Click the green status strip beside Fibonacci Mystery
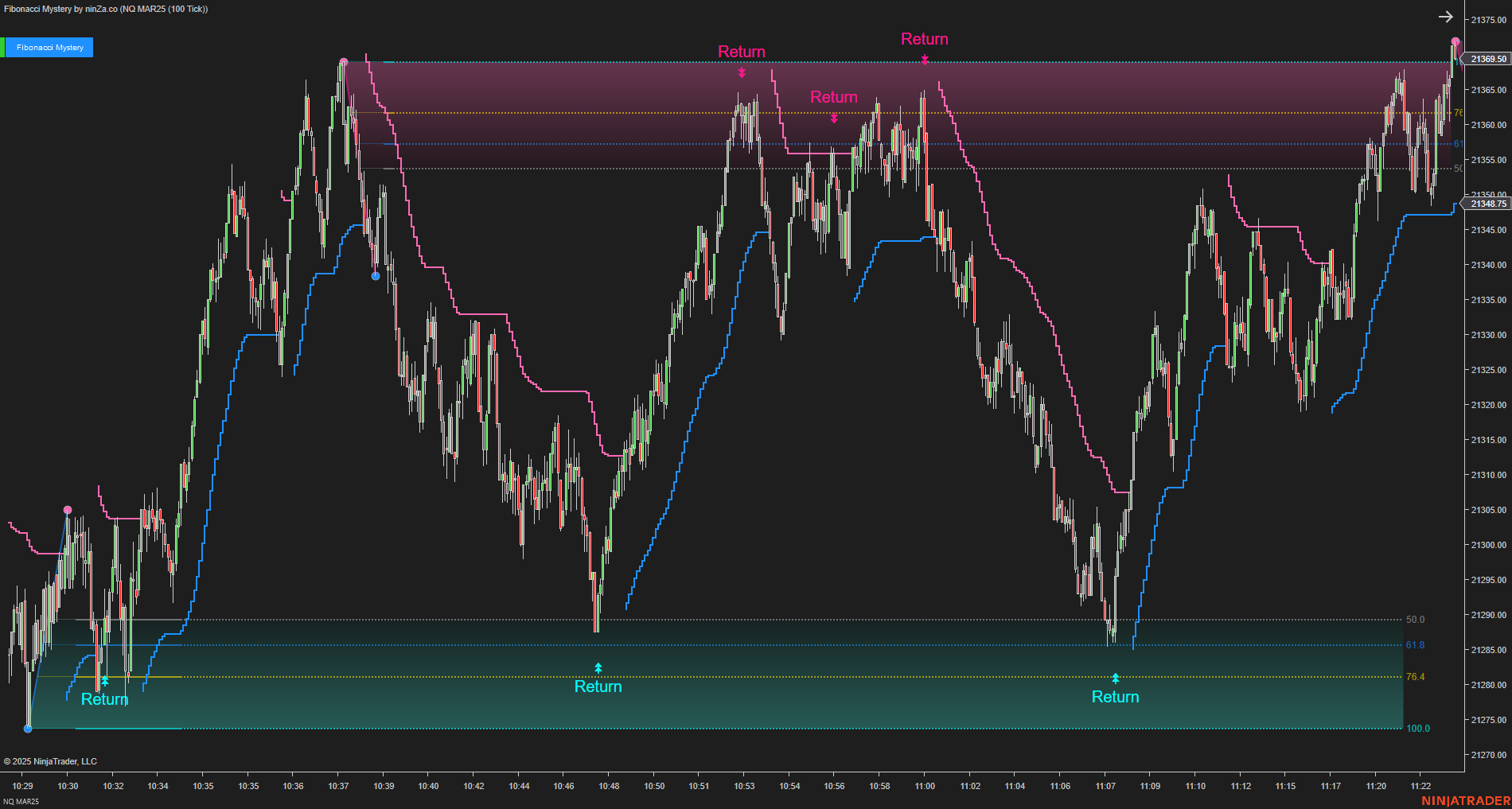 3,47
